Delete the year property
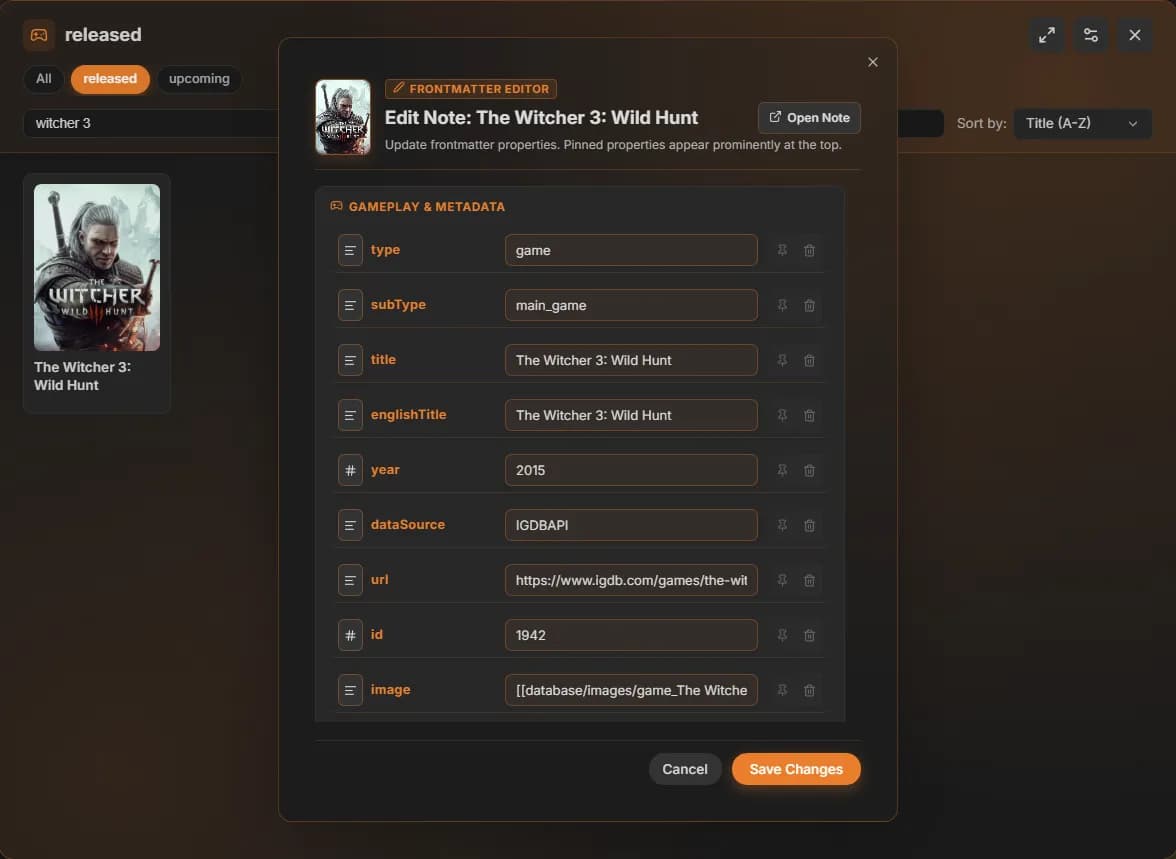Image resolution: width=1176 pixels, height=859 pixels. [x=809, y=470]
